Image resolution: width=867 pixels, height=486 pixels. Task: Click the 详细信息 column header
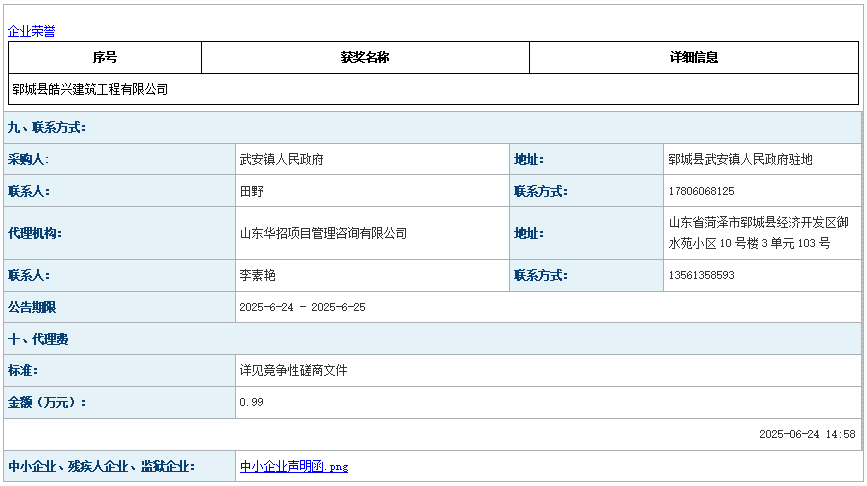pos(693,58)
